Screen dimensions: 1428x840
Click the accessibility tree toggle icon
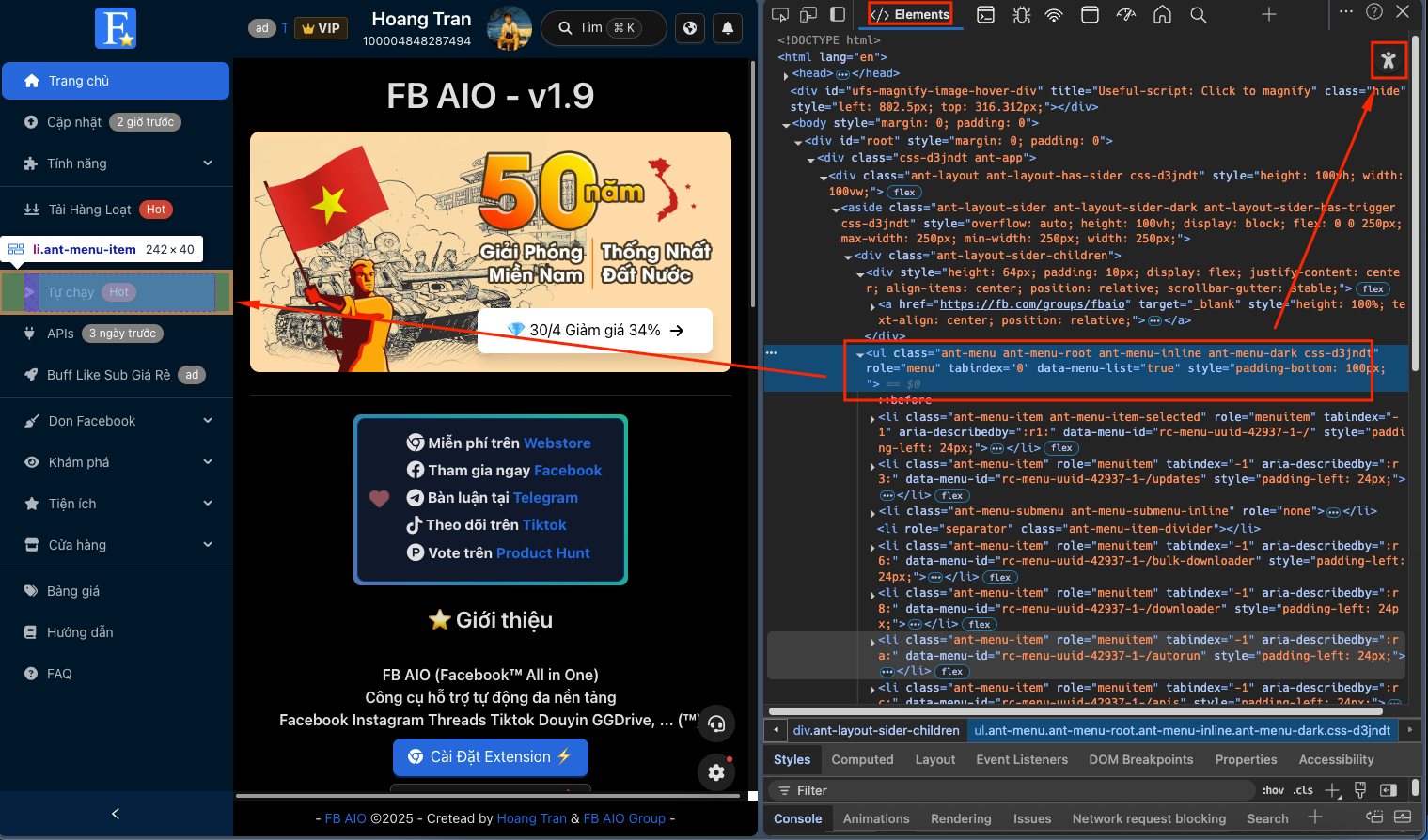coord(1389,61)
